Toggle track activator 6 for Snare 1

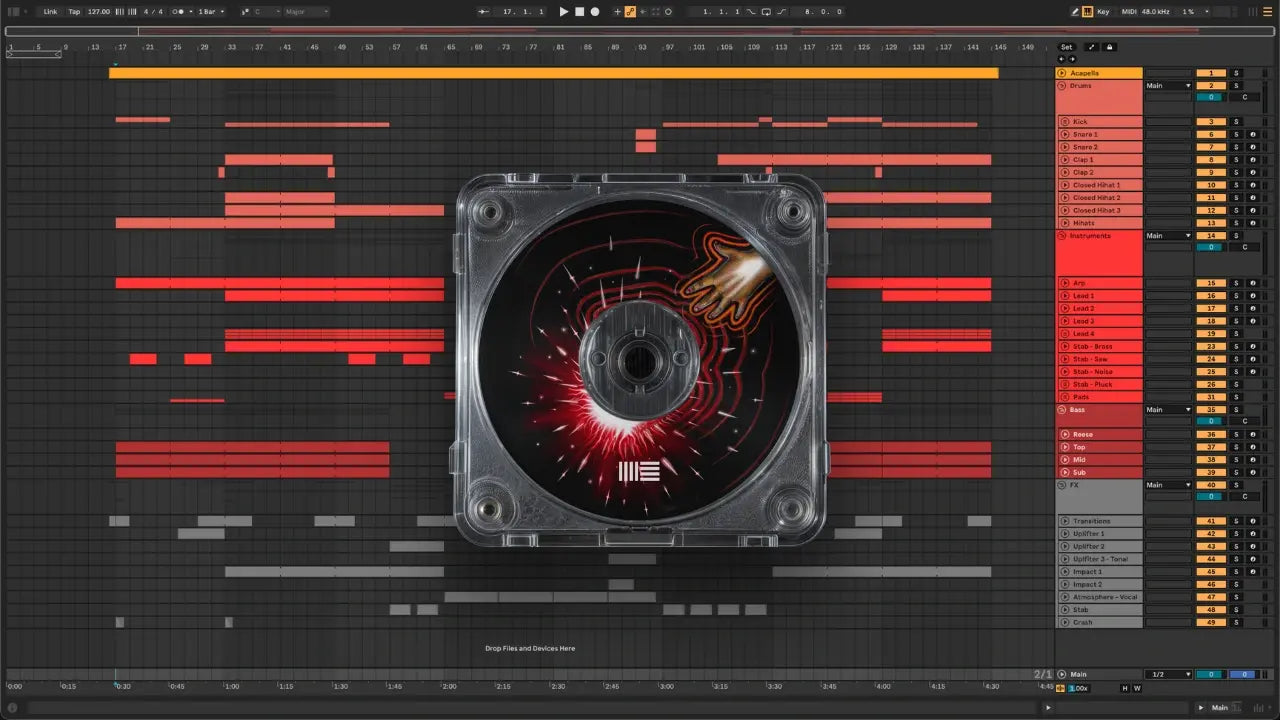(1210, 134)
